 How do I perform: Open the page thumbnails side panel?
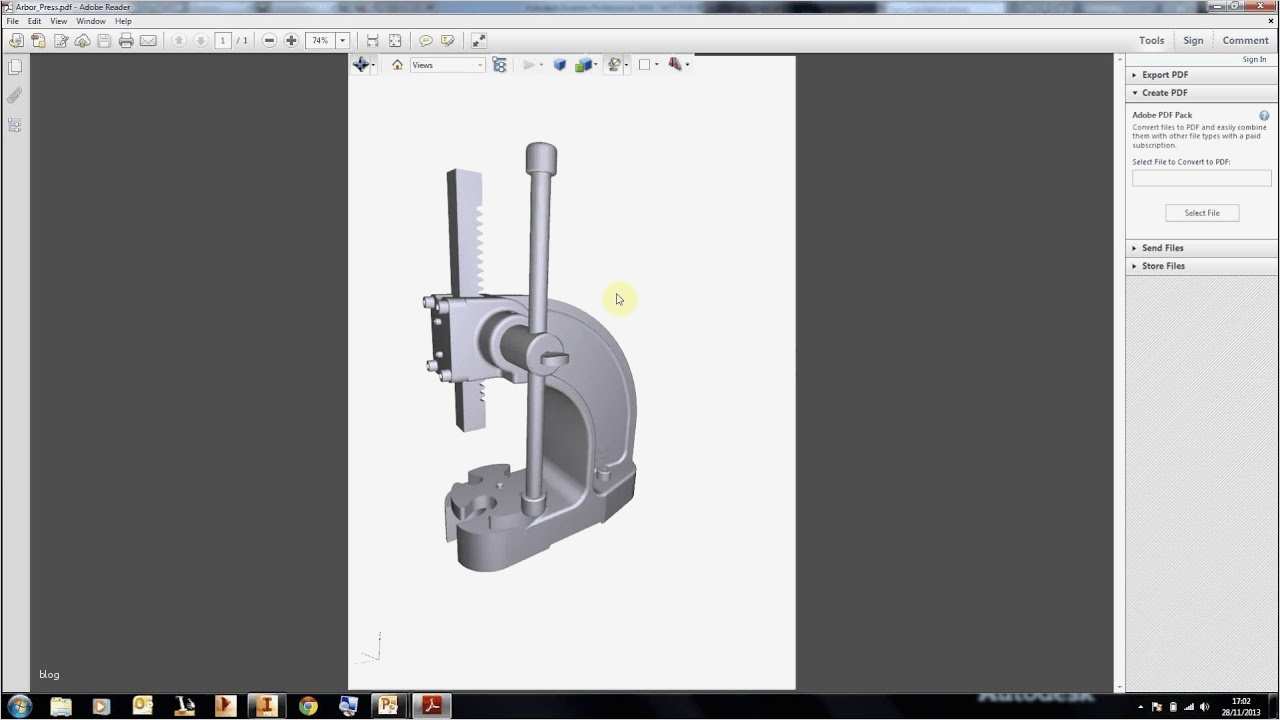pos(15,67)
